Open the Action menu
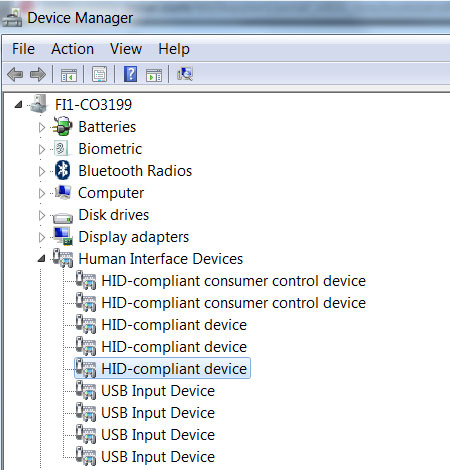Screen dimensions: 450x470 pos(72,49)
